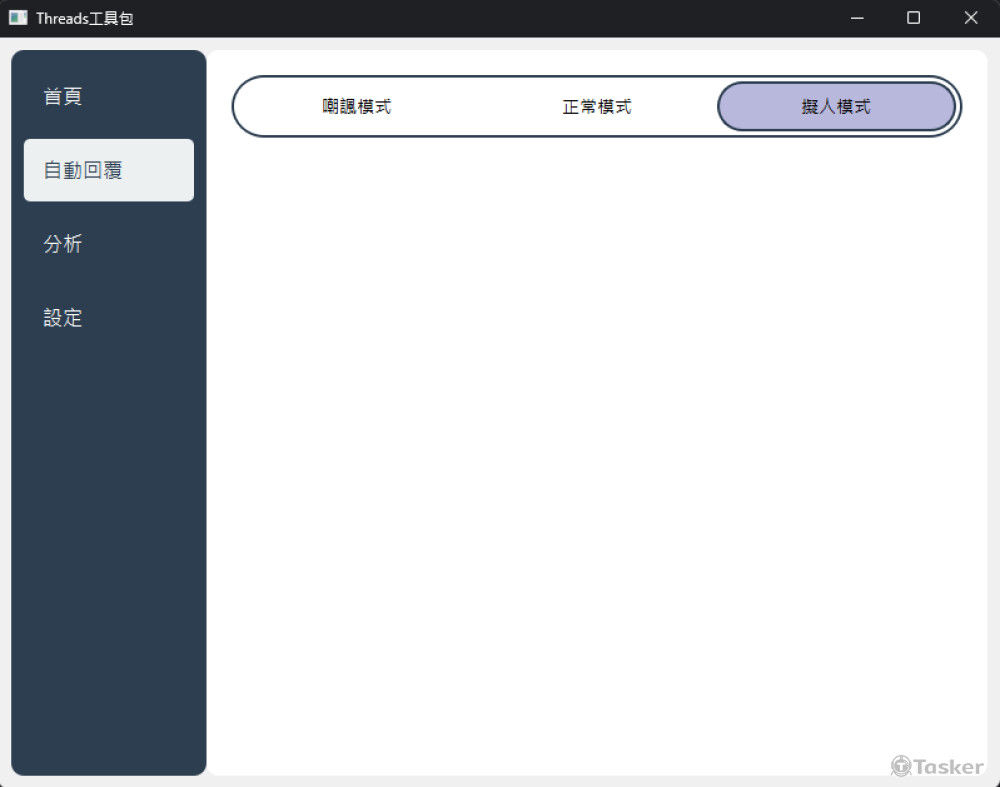Click the Threads工具包 app icon in title bar
Image resolution: width=1000 pixels, height=787 pixels.
(18, 18)
